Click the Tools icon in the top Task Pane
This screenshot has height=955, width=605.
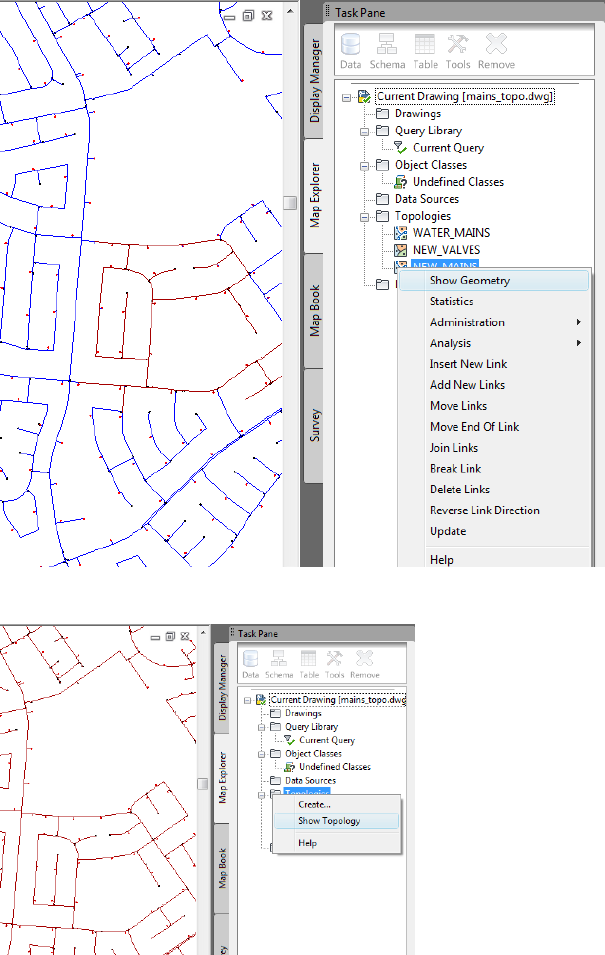458,50
